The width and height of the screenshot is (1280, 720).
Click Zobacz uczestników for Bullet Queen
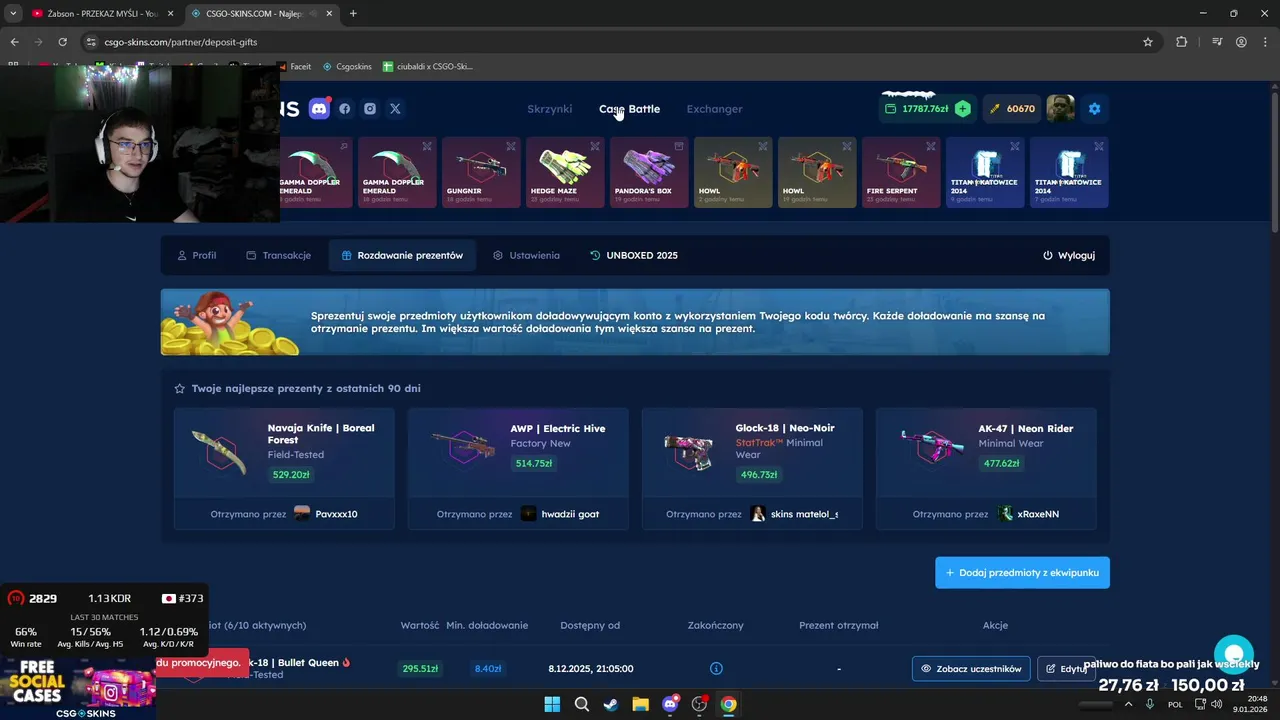click(971, 668)
